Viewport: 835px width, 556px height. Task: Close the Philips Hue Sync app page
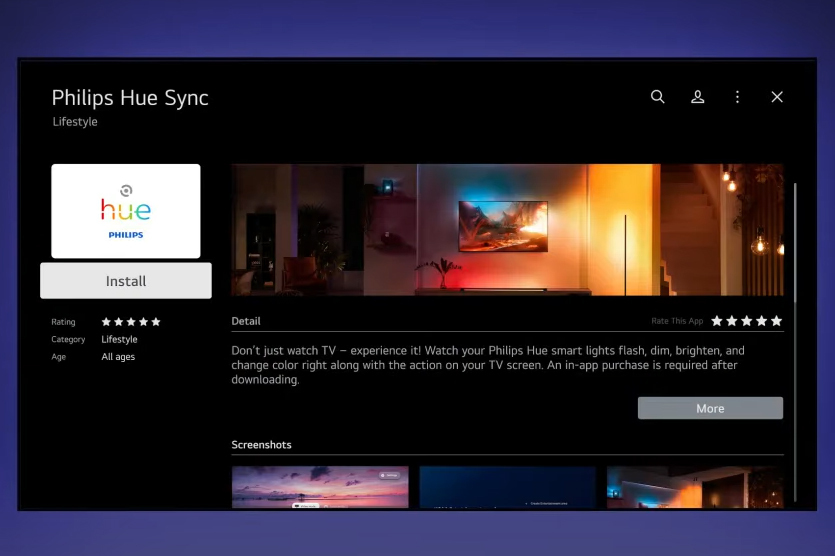[x=777, y=97]
